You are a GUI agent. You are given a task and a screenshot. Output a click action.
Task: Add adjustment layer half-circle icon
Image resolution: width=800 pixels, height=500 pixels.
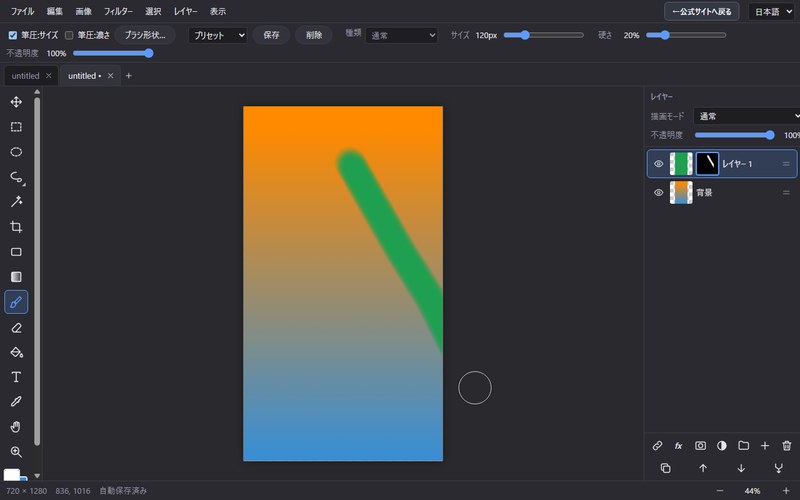coord(722,446)
